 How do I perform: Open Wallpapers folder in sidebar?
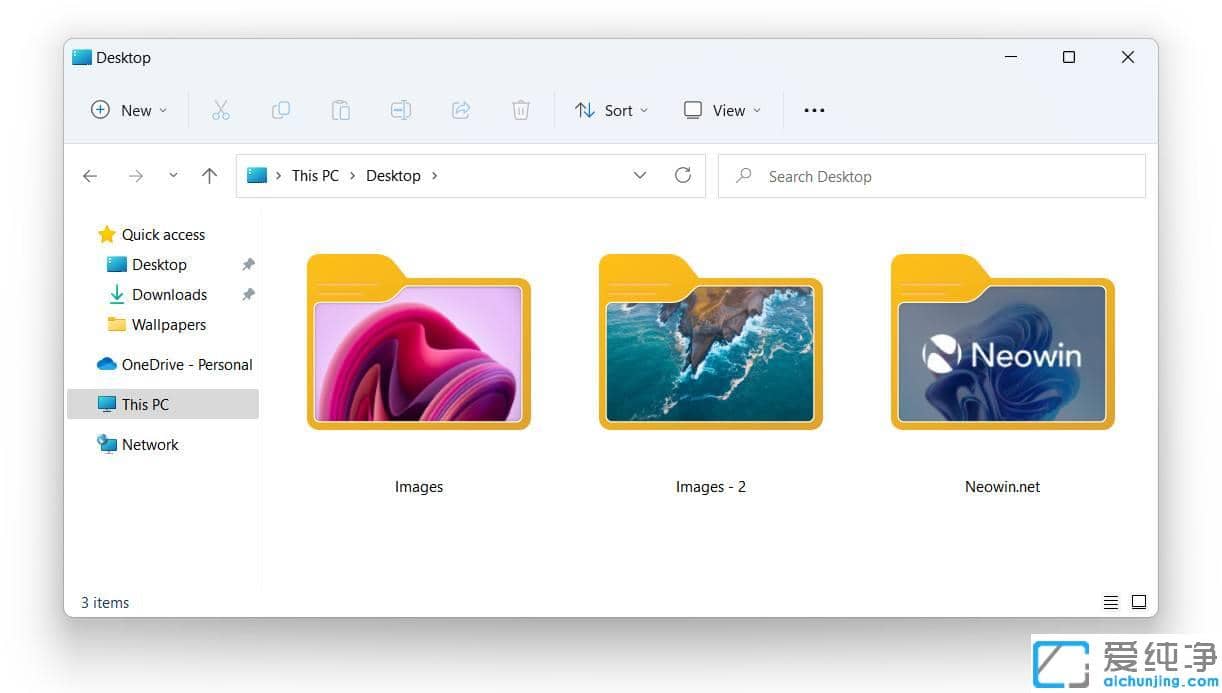(x=156, y=324)
